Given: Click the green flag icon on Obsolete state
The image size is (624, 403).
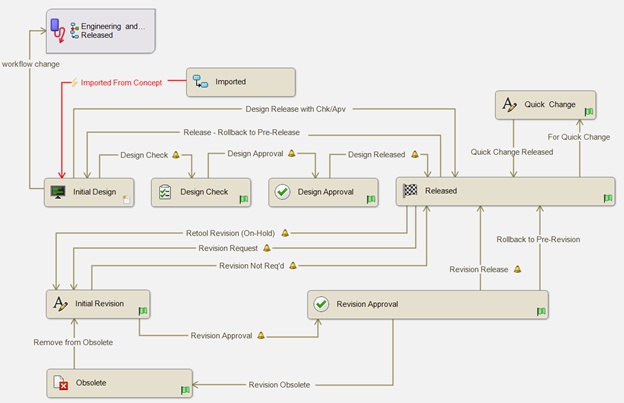Looking at the screenshot, I should point(185,390).
